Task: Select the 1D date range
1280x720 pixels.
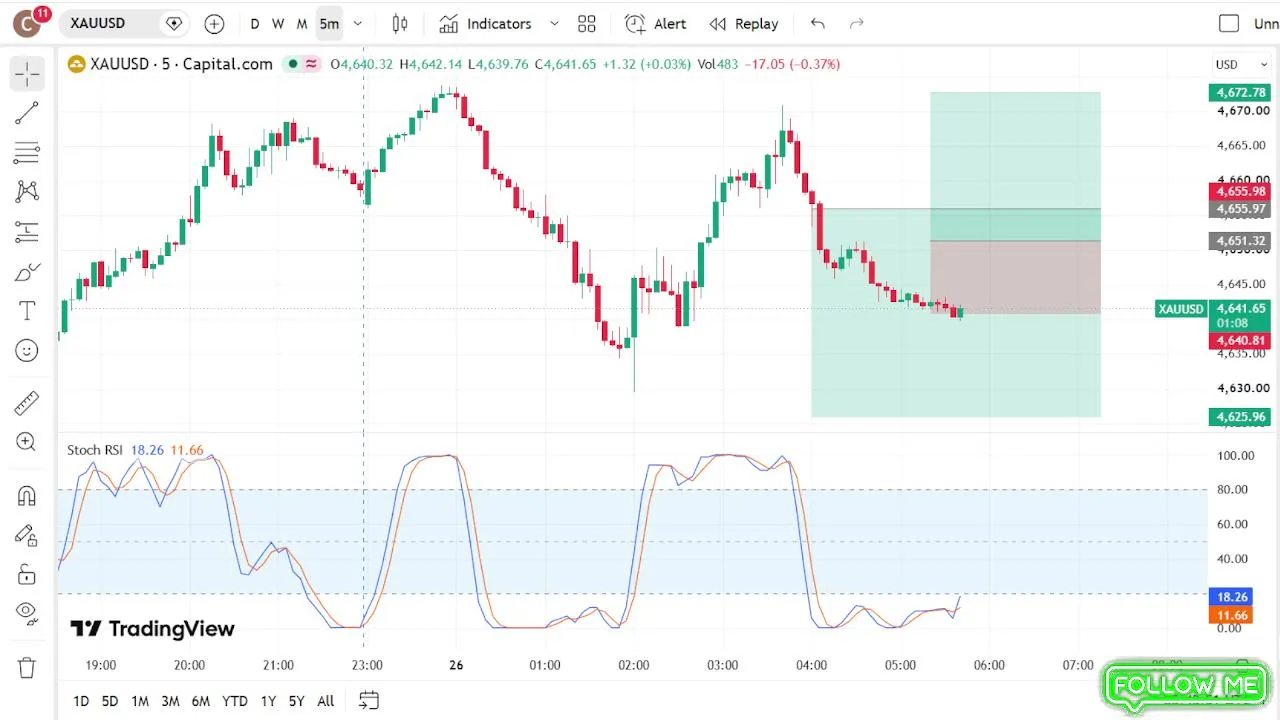Action: (x=81, y=701)
